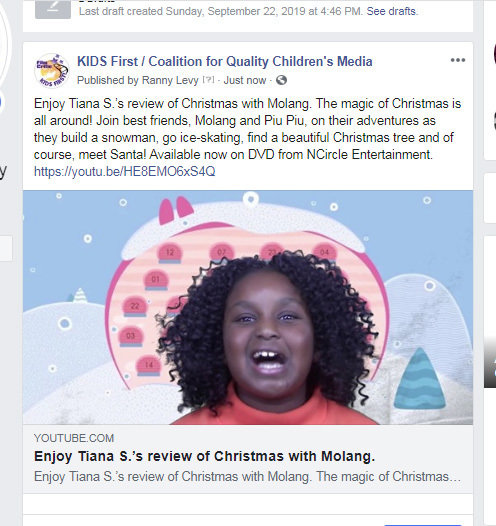Open the youtu.be/HE8EMO6xS4Q link
This screenshot has width=496, height=526.
(x=124, y=171)
